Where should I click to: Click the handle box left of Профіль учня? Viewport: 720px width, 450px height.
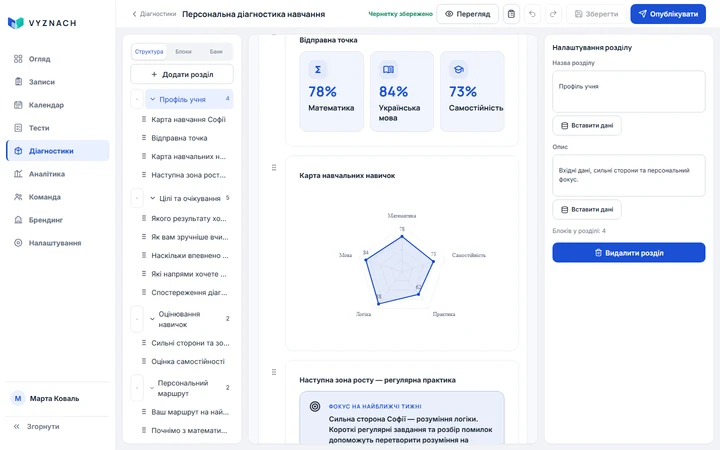(137, 99)
